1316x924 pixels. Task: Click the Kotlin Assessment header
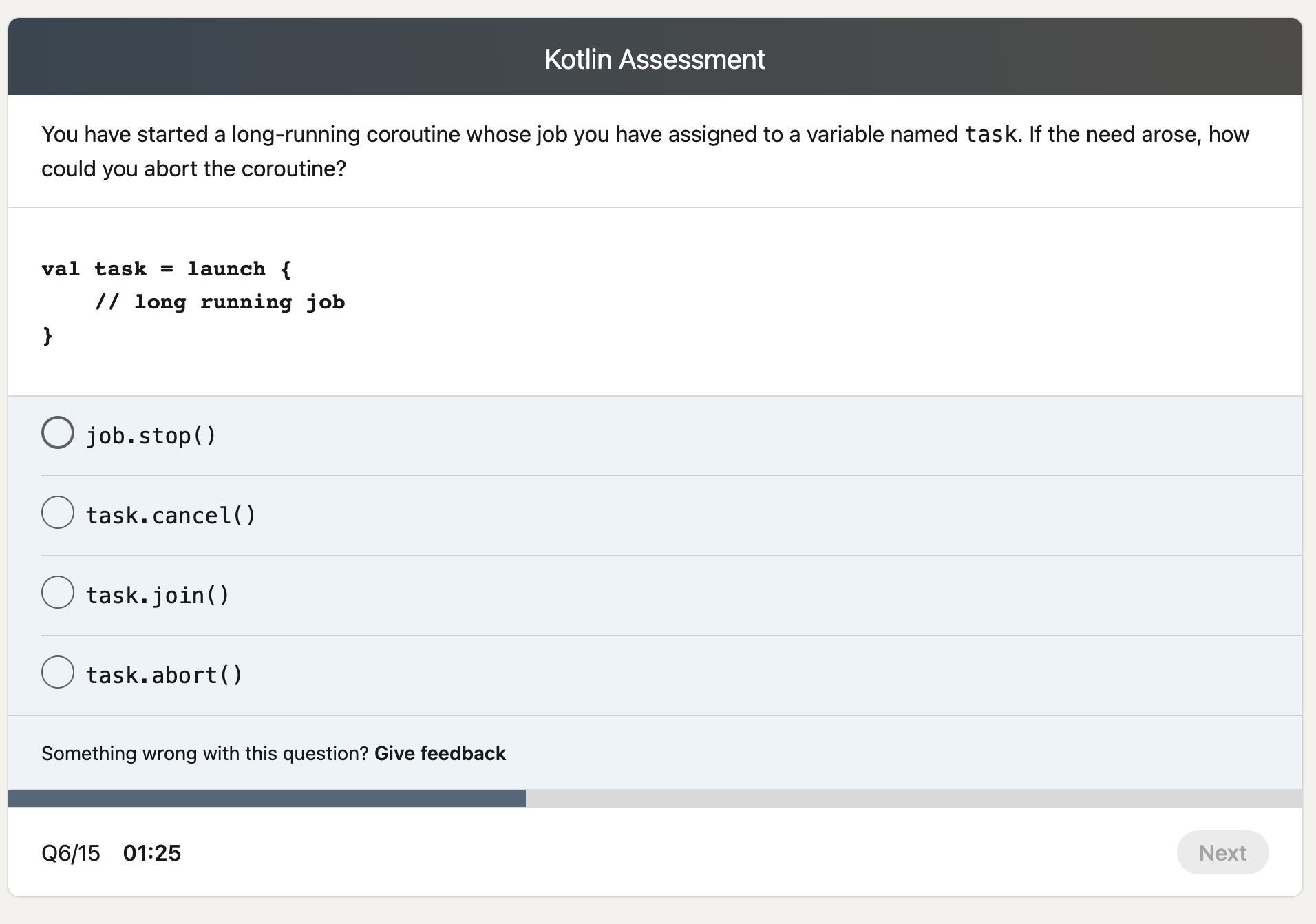coord(655,59)
